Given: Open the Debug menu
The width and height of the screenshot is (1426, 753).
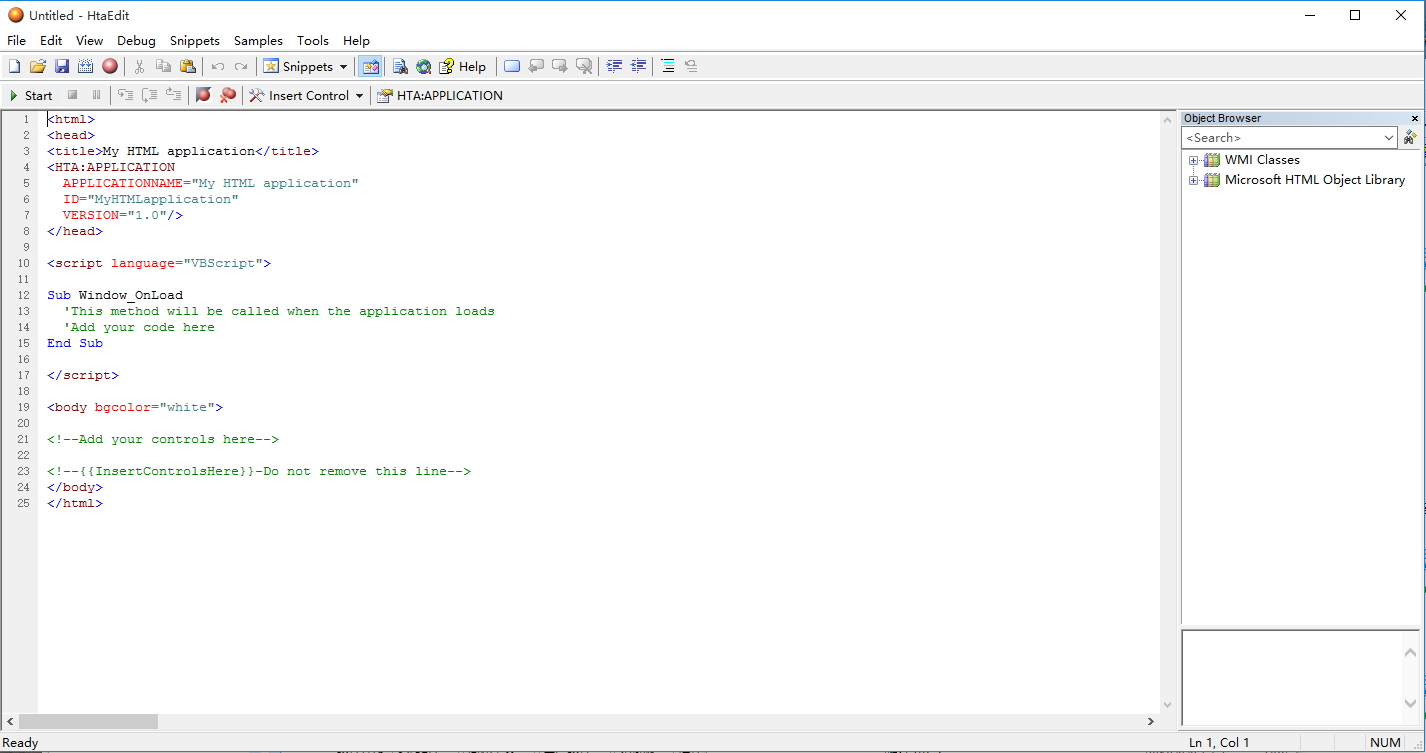Looking at the screenshot, I should click(x=136, y=40).
